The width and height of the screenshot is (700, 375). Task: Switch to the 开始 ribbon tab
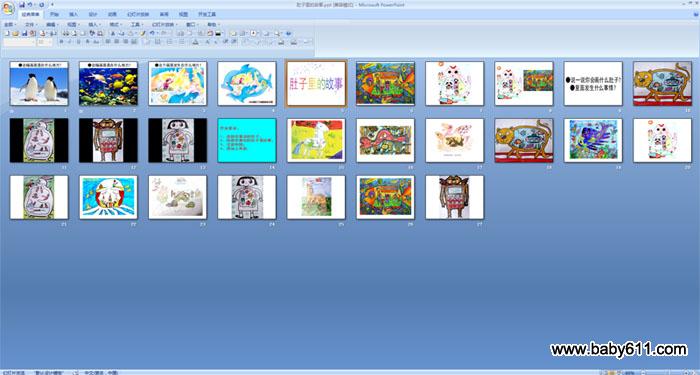pos(54,14)
